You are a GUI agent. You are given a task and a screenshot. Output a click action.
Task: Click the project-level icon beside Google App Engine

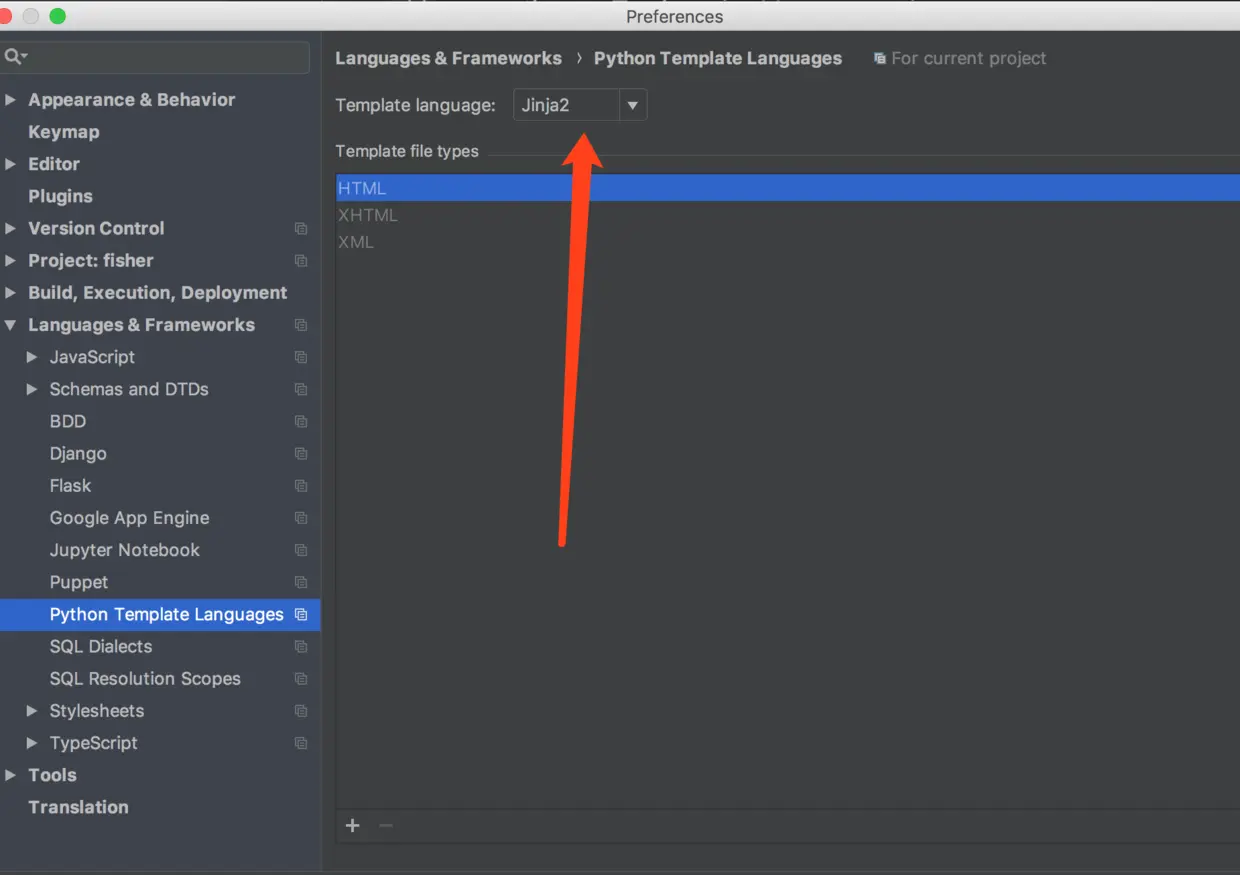[x=300, y=518]
